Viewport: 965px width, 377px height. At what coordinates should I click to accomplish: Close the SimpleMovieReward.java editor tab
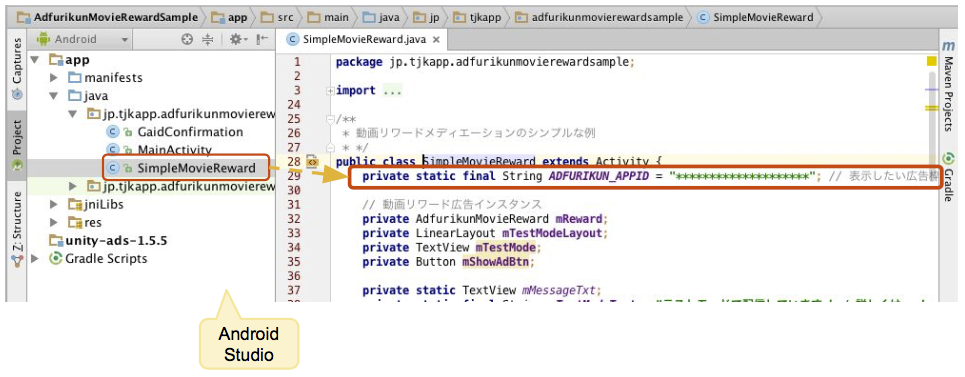pos(436,40)
